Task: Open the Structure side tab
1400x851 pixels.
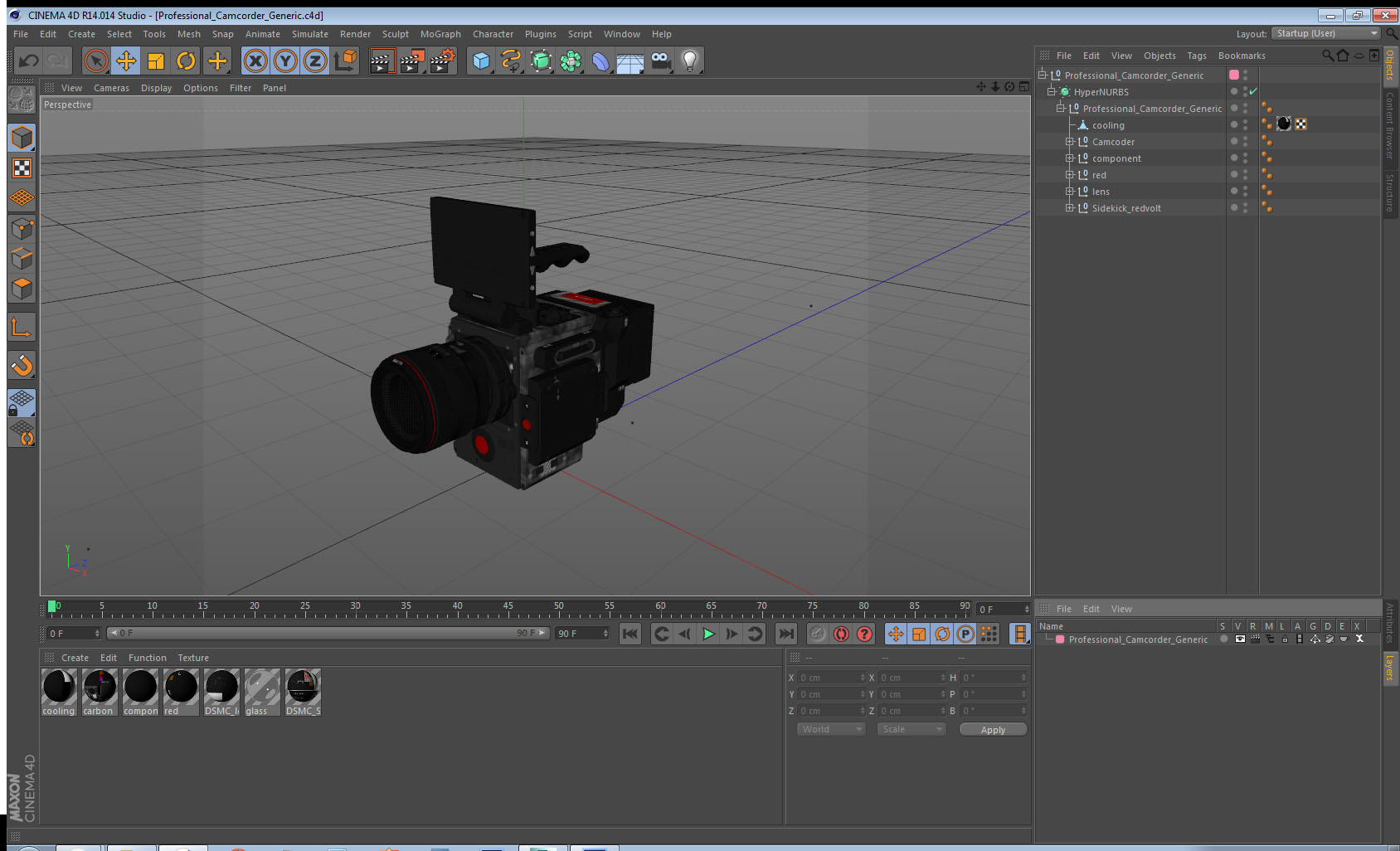Action: [x=1391, y=192]
